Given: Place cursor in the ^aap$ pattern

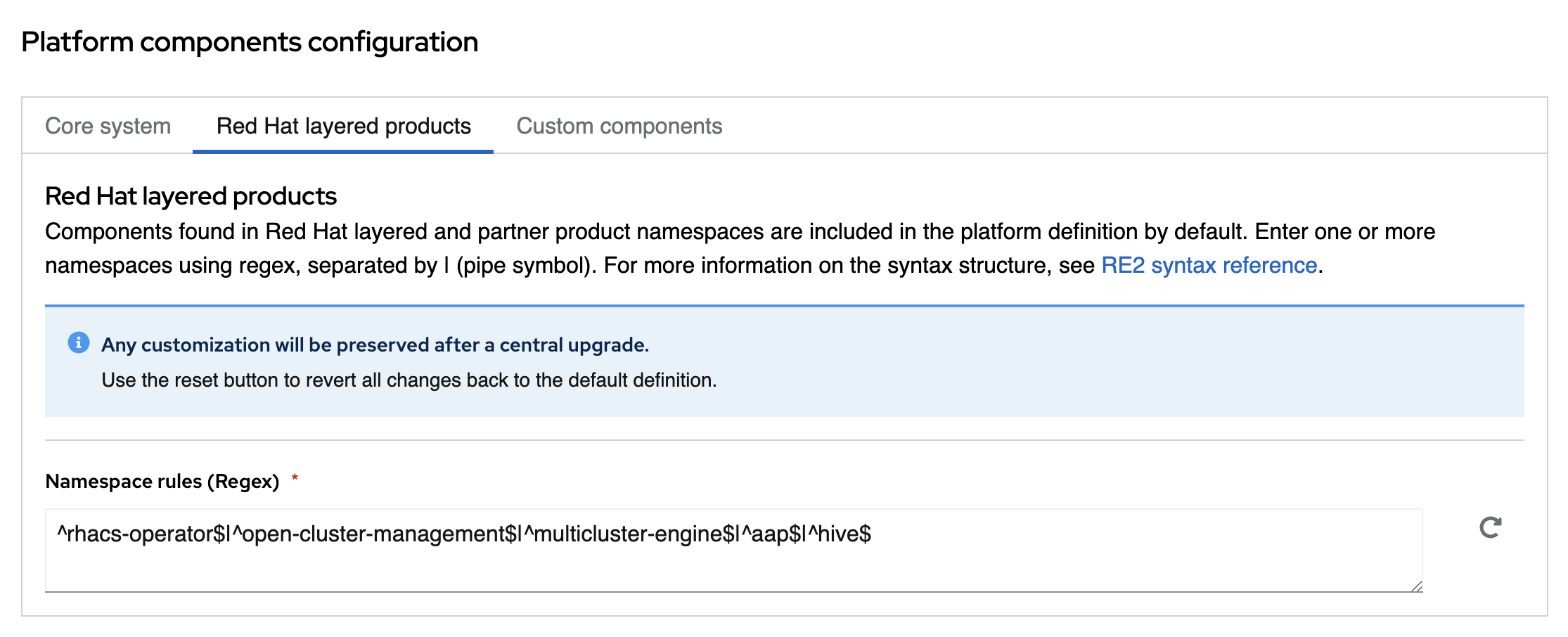Looking at the screenshot, I should (777, 534).
